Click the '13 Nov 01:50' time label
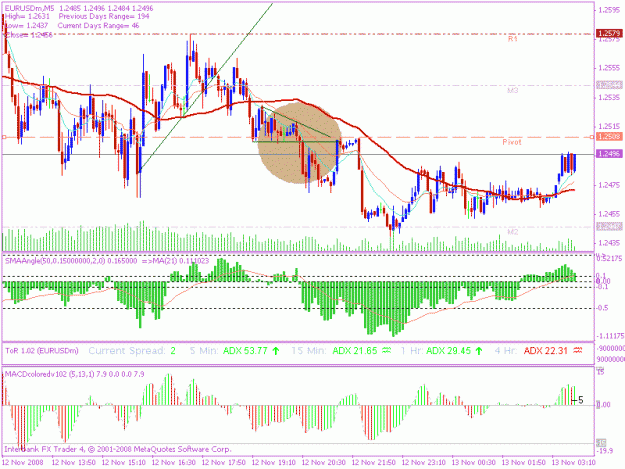This screenshot has width=625, height=469. pyautogui.click(x=523, y=463)
